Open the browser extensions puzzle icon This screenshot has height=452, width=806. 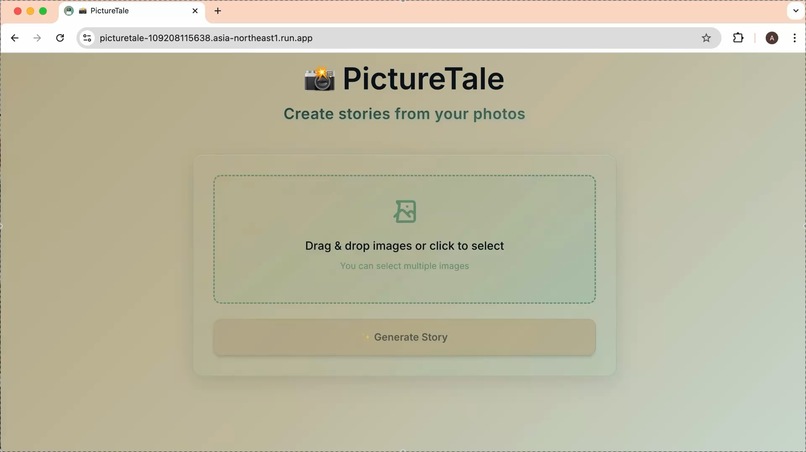(x=738, y=38)
